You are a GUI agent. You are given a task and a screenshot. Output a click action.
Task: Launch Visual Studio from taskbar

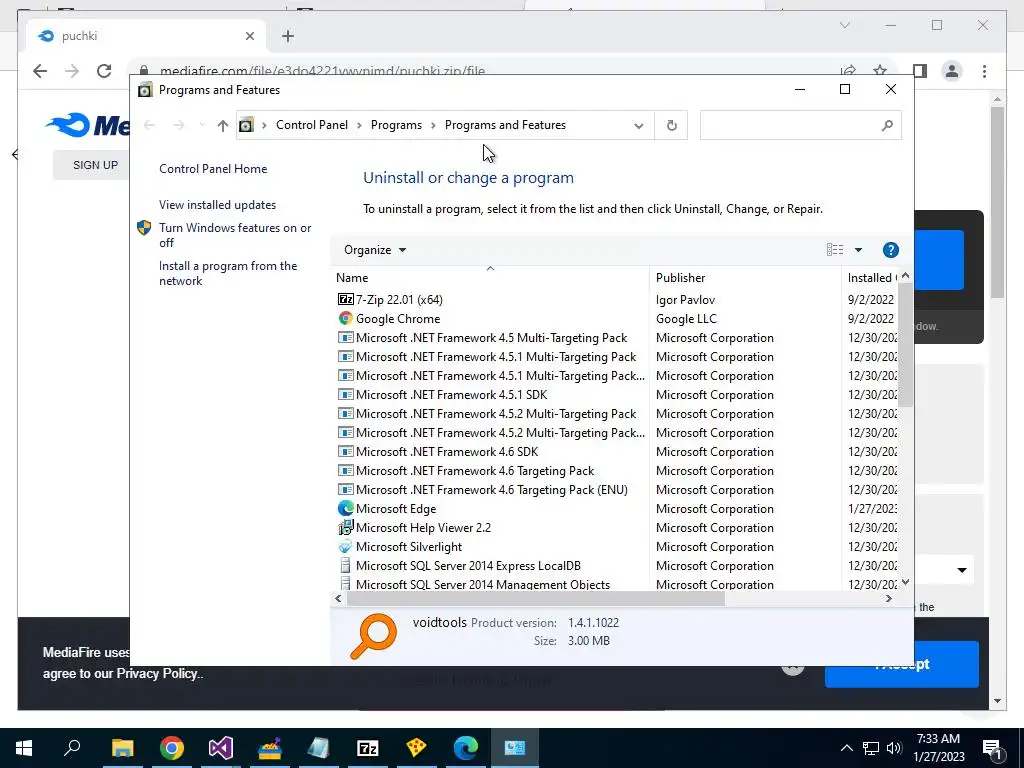(x=221, y=748)
